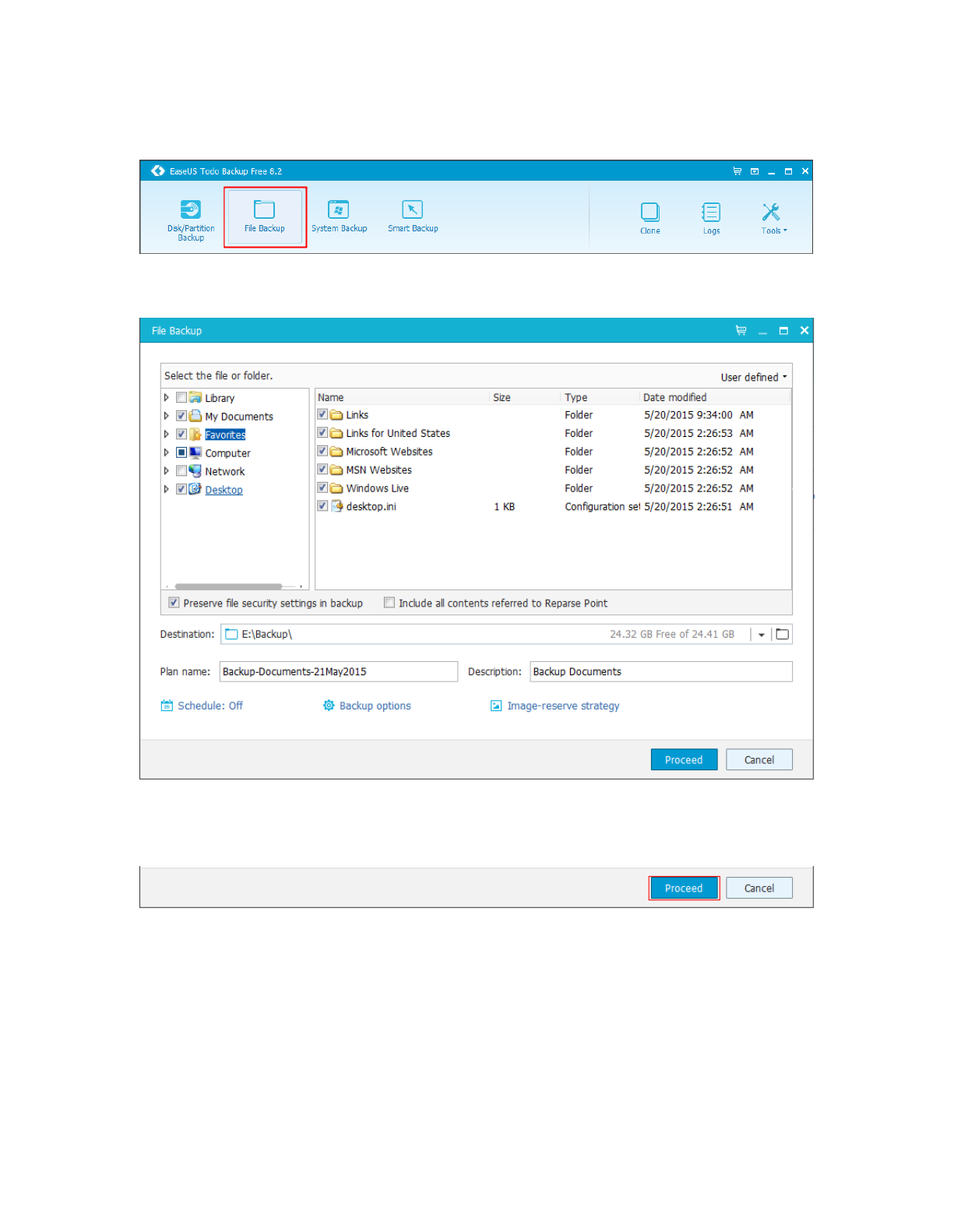Viewport: 954px width, 1232px height.
Task: Expand the Computer tree node
Action: [167, 453]
